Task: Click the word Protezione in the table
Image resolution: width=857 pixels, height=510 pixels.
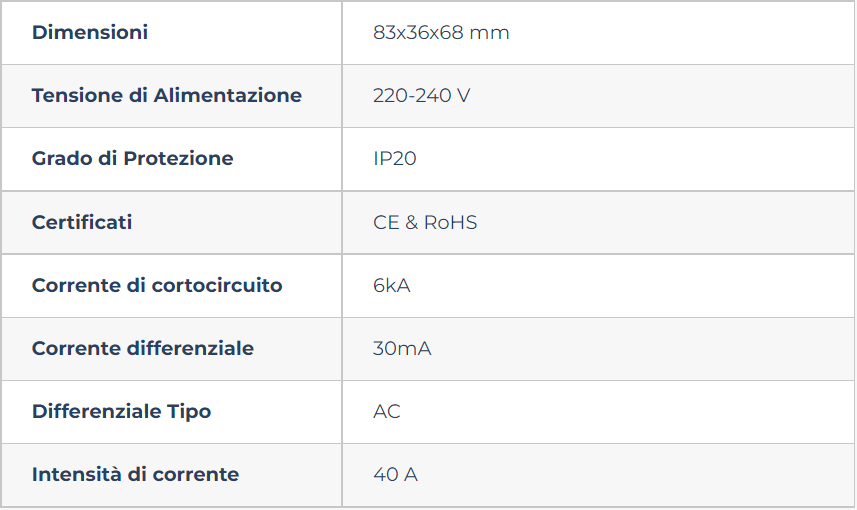Action: (178, 159)
